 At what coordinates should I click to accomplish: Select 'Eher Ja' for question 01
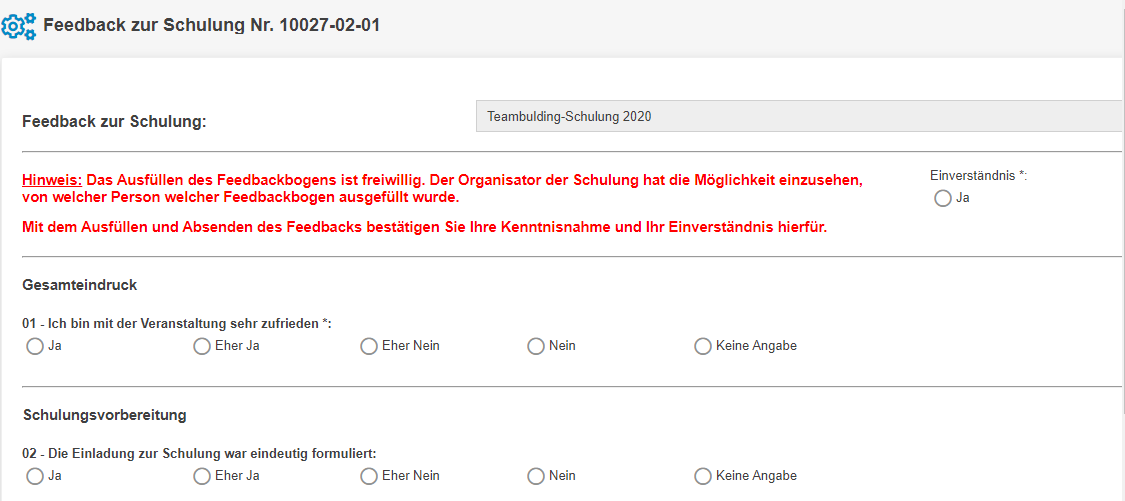point(202,347)
